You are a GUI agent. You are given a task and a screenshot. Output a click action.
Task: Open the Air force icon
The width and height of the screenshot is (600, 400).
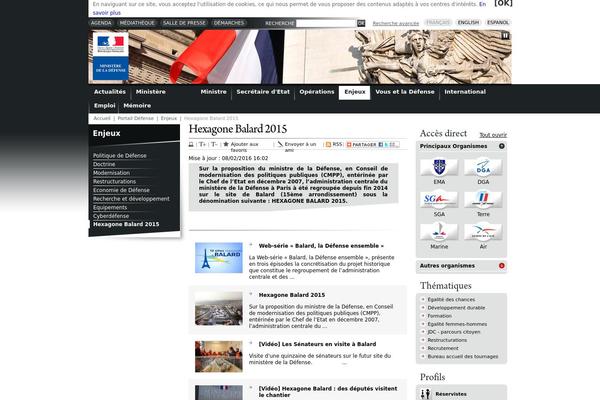(483, 232)
